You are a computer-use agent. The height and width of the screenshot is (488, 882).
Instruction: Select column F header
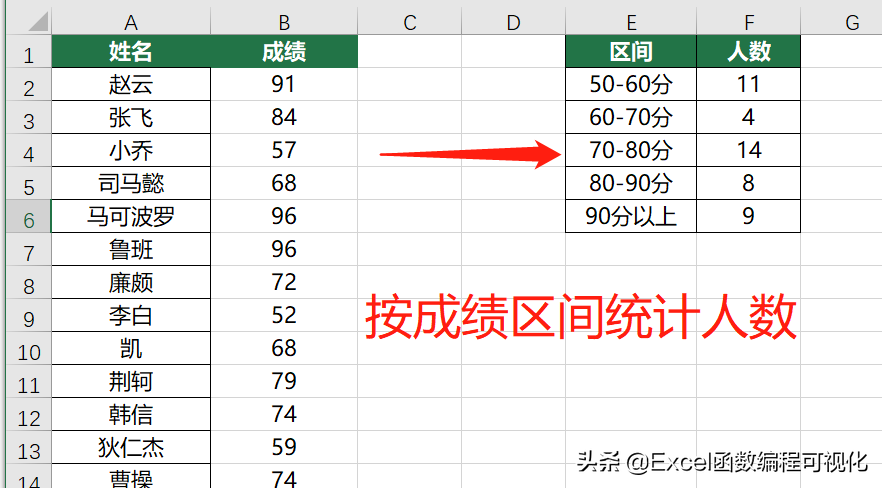749,22
